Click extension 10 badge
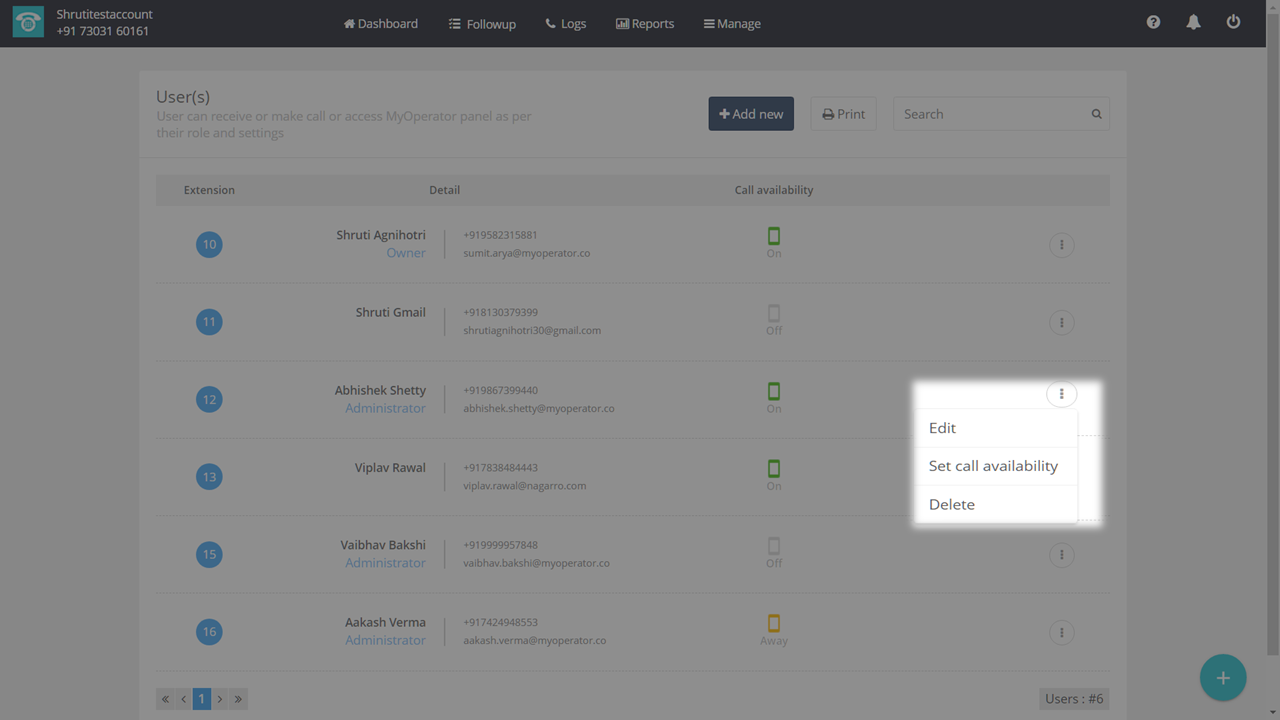This screenshot has width=1280, height=720. [209, 245]
